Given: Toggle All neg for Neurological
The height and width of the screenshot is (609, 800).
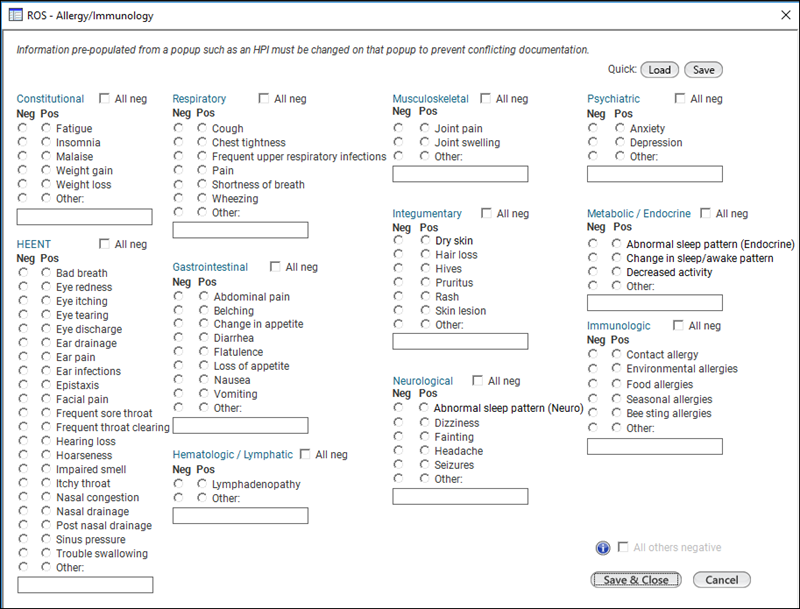Looking at the screenshot, I should 478,380.
